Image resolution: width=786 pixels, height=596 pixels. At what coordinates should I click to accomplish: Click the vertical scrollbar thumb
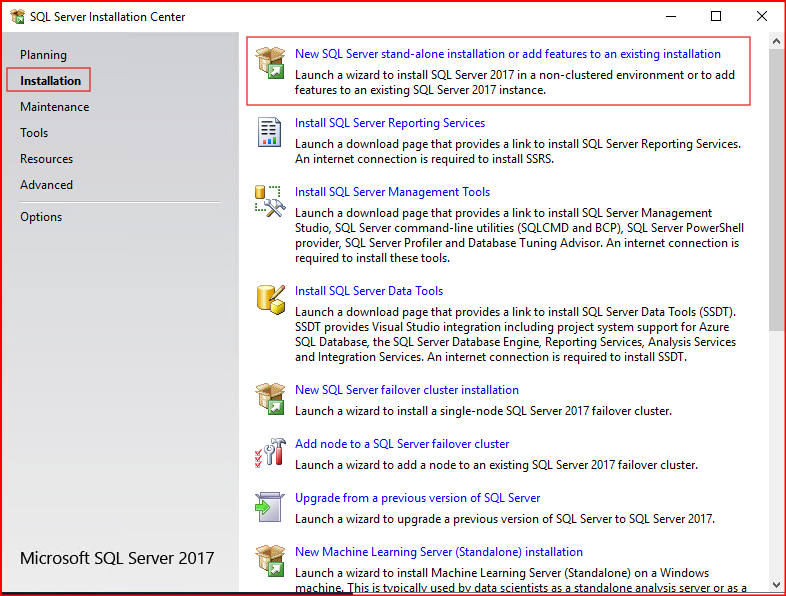[x=776, y=190]
